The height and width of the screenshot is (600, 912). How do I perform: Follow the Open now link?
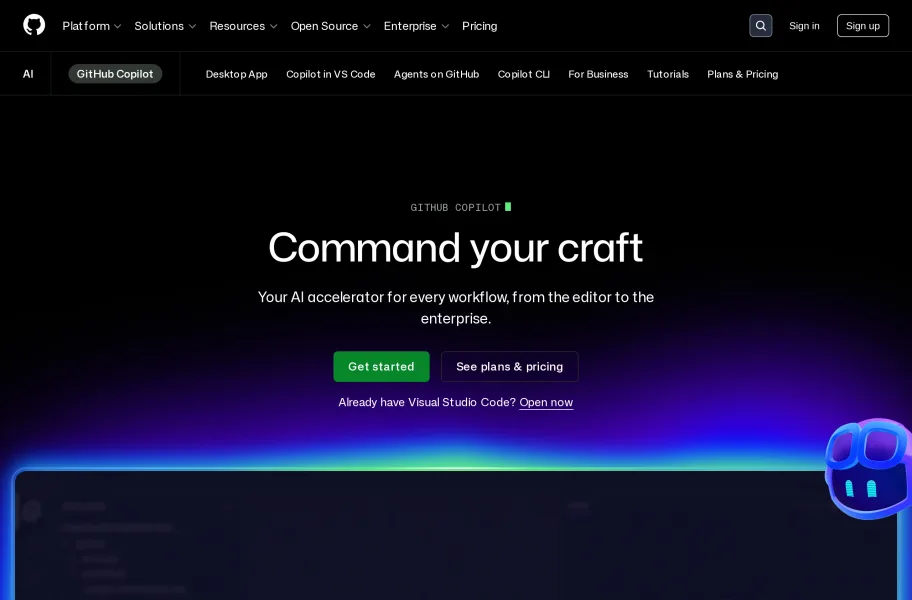click(546, 402)
